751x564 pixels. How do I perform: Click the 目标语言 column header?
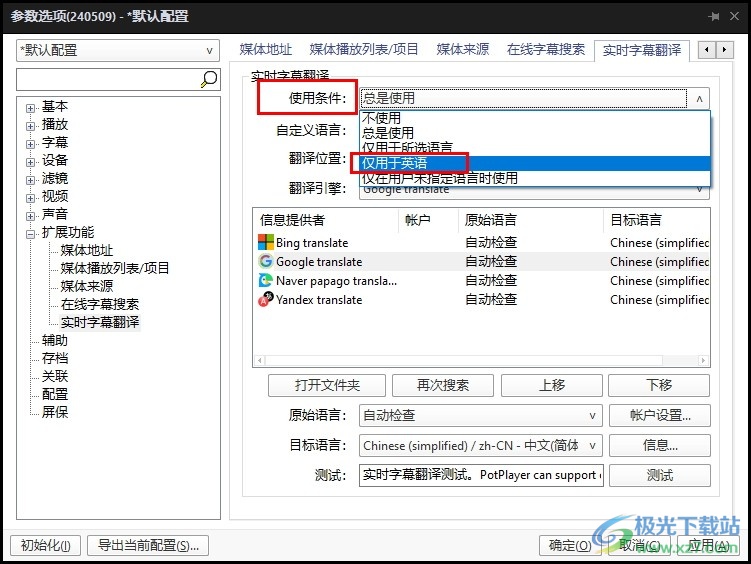coord(657,220)
